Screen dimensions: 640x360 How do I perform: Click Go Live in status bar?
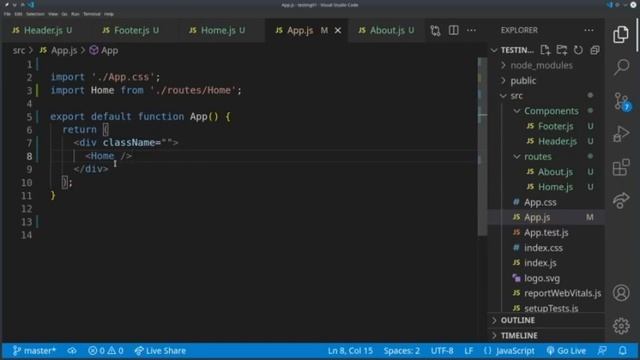(566, 351)
